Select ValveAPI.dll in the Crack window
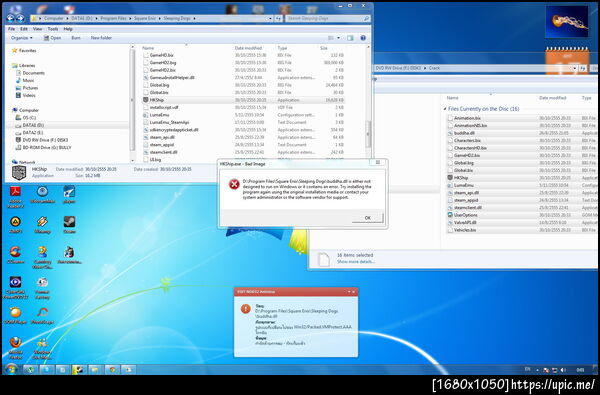This screenshot has width=600, height=395. click(522, 222)
